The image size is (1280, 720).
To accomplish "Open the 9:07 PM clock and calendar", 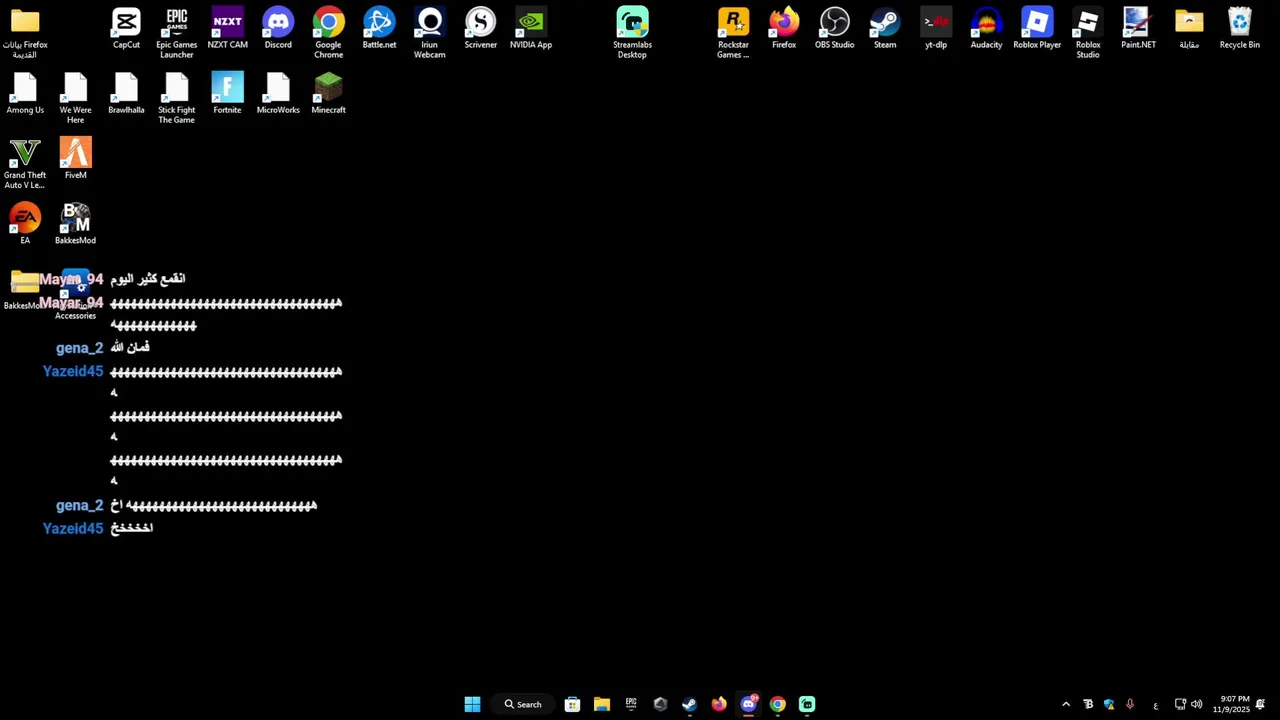I will [x=1232, y=704].
